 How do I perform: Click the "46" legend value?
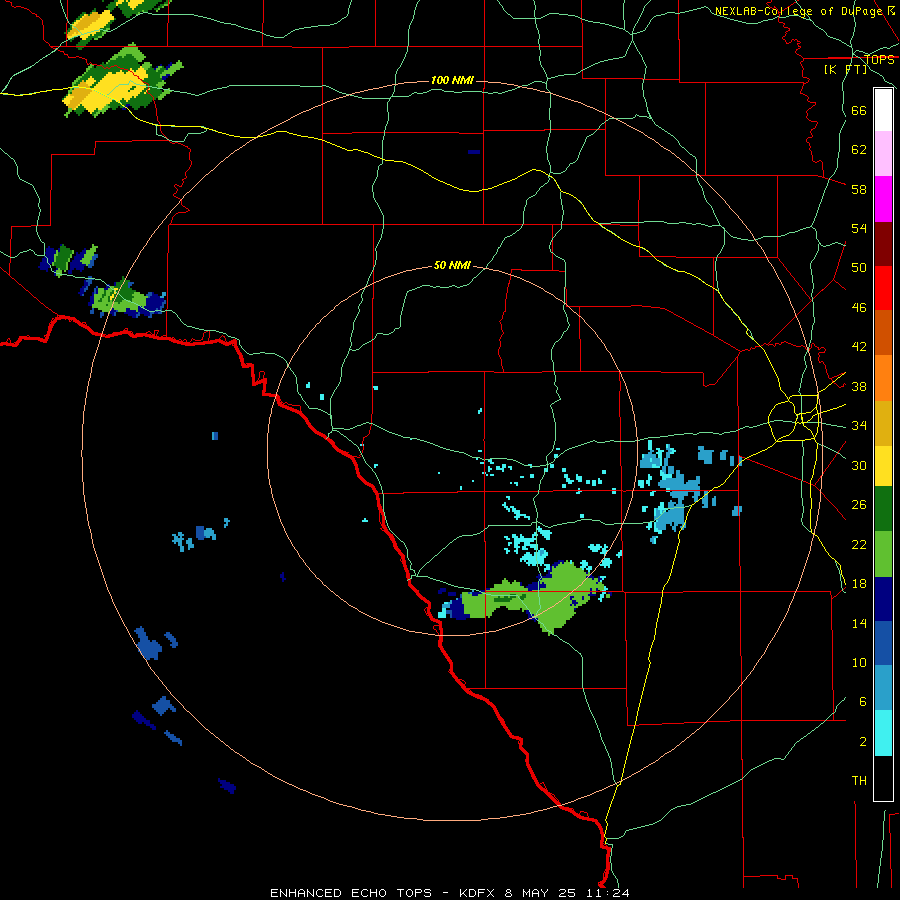(859, 308)
